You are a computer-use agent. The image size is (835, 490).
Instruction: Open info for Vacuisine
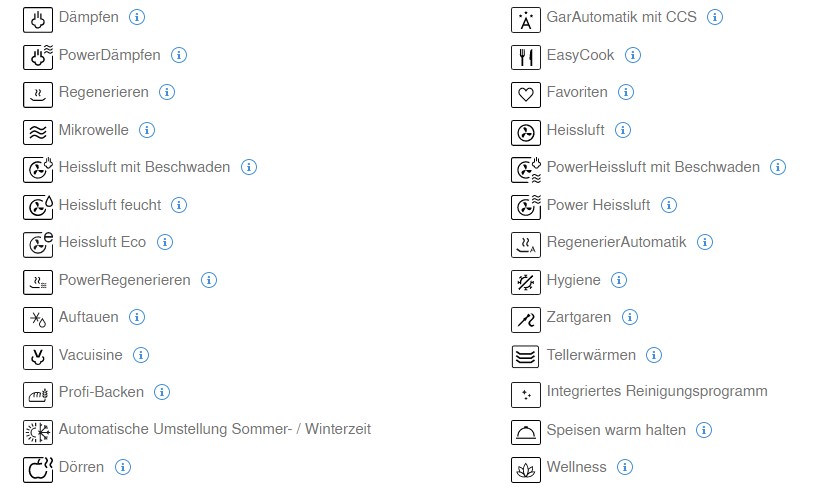tap(141, 355)
